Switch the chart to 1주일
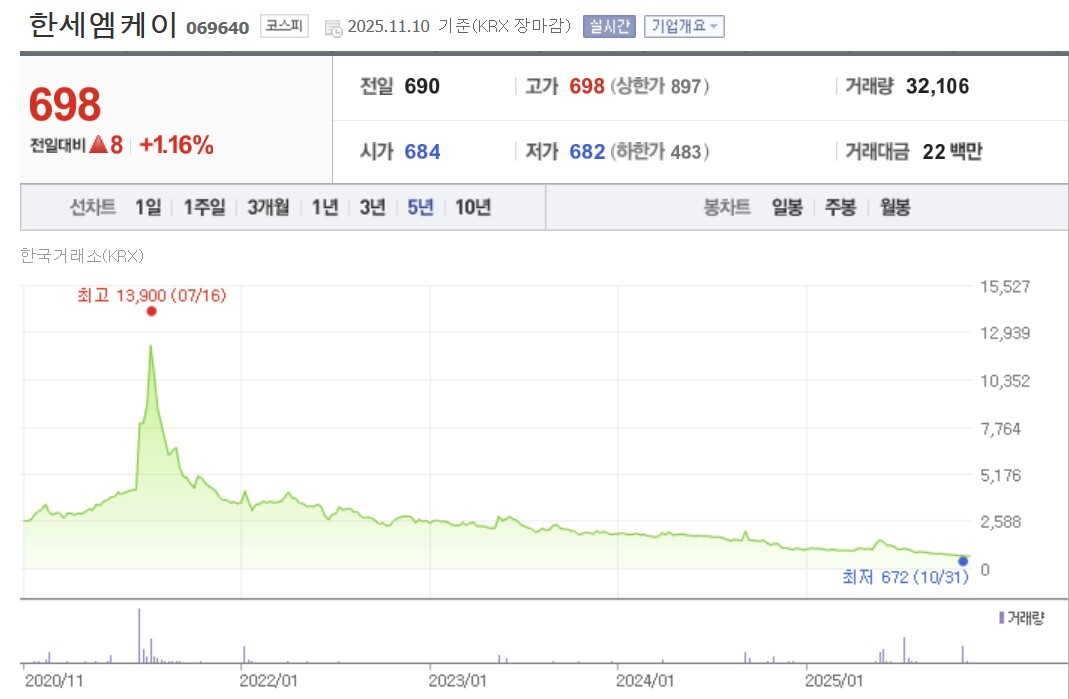 pyautogui.click(x=204, y=208)
